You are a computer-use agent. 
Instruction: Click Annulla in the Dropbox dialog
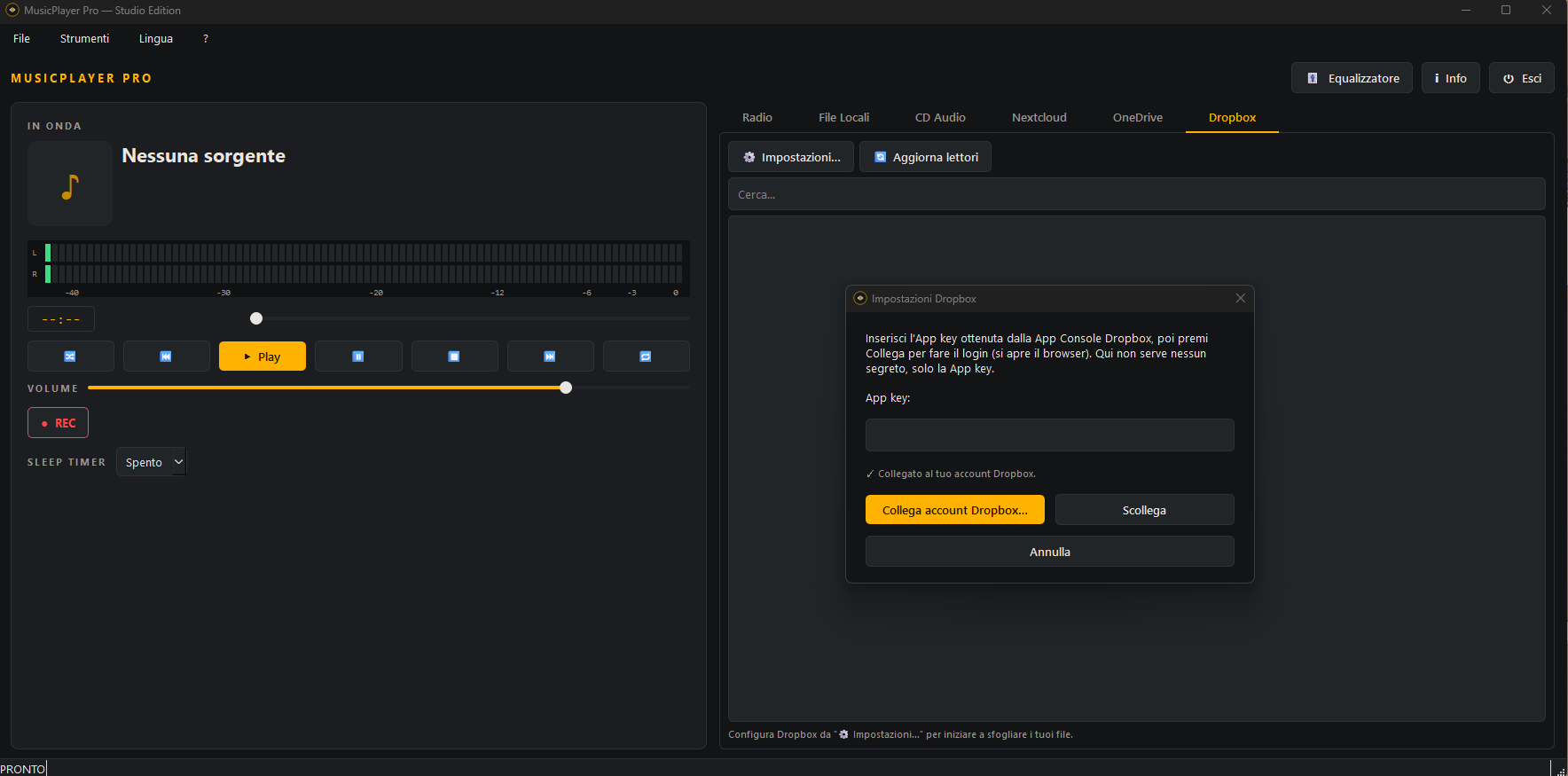1050,552
